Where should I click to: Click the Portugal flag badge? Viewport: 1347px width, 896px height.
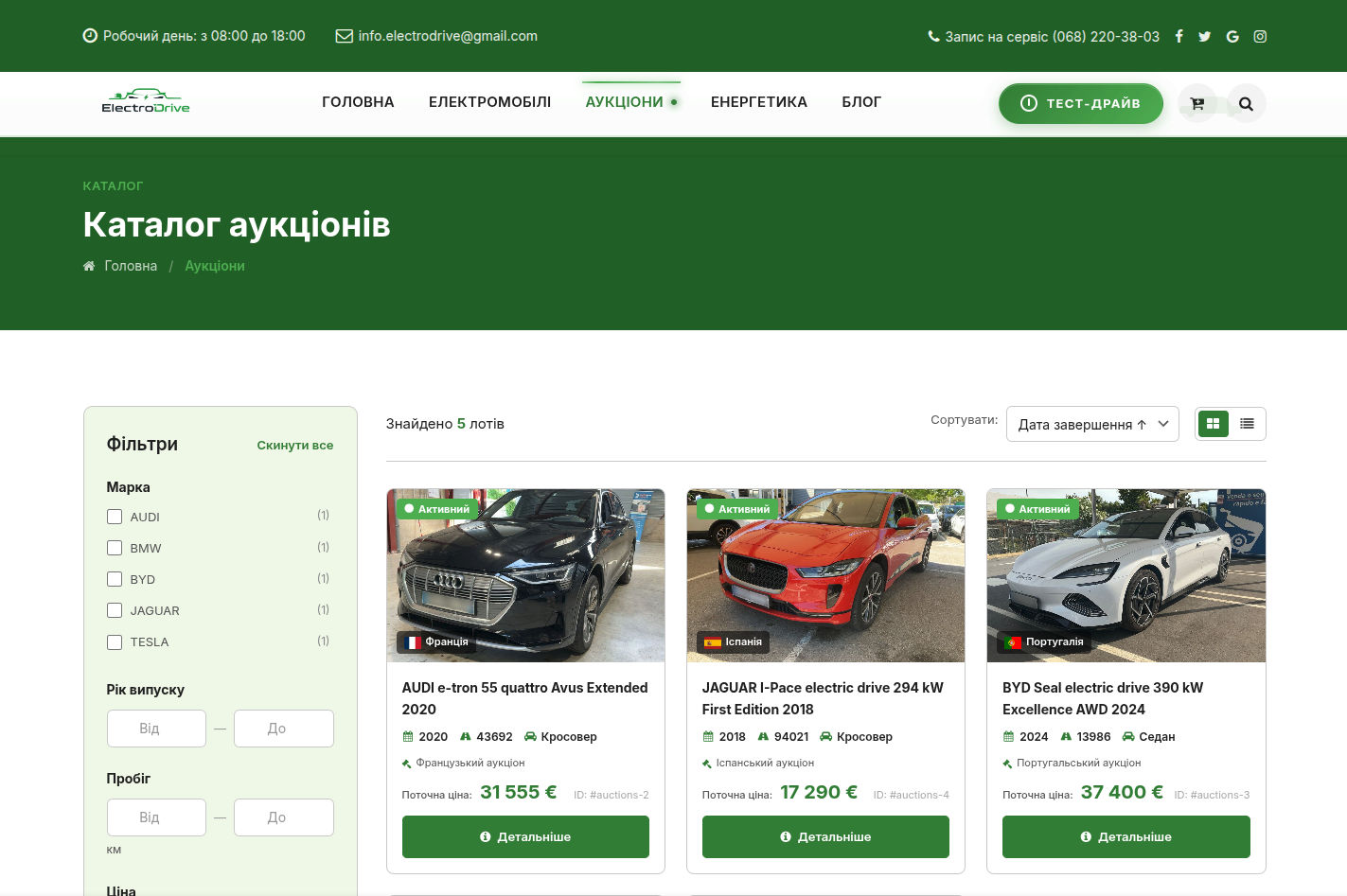click(1044, 642)
